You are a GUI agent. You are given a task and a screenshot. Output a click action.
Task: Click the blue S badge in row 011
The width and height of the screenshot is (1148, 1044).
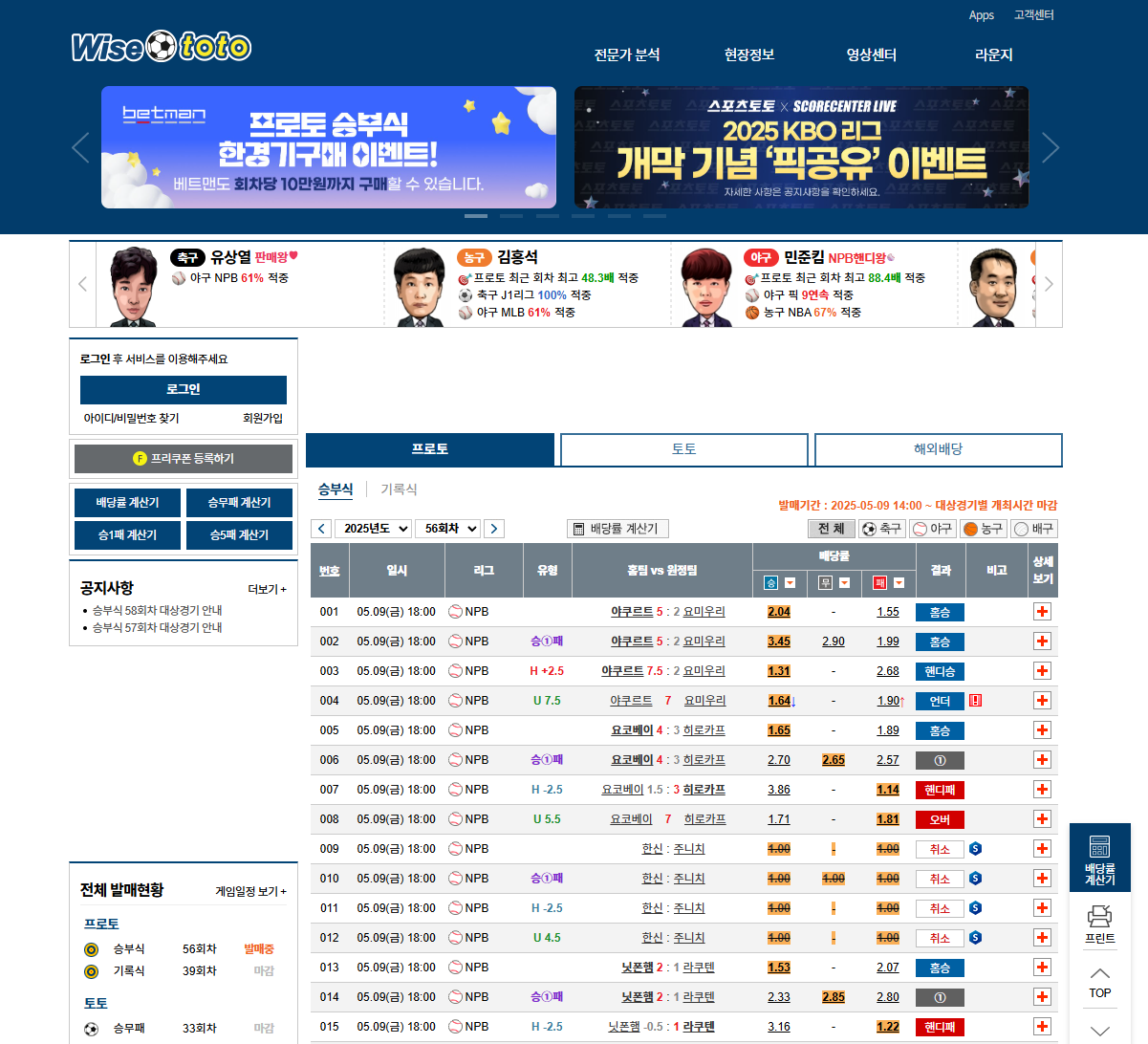click(x=975, y=908)
